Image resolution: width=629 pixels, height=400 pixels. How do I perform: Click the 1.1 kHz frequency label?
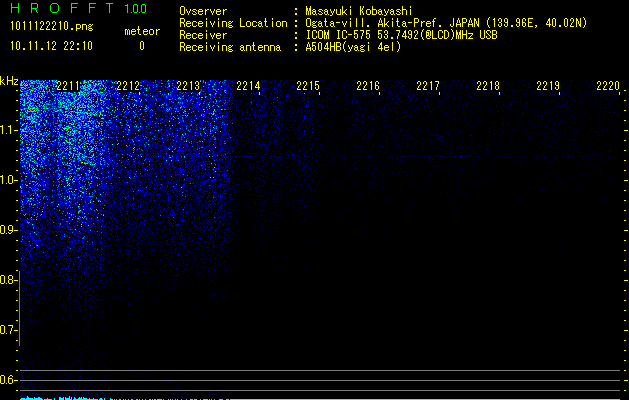click(x=8, y=130)
